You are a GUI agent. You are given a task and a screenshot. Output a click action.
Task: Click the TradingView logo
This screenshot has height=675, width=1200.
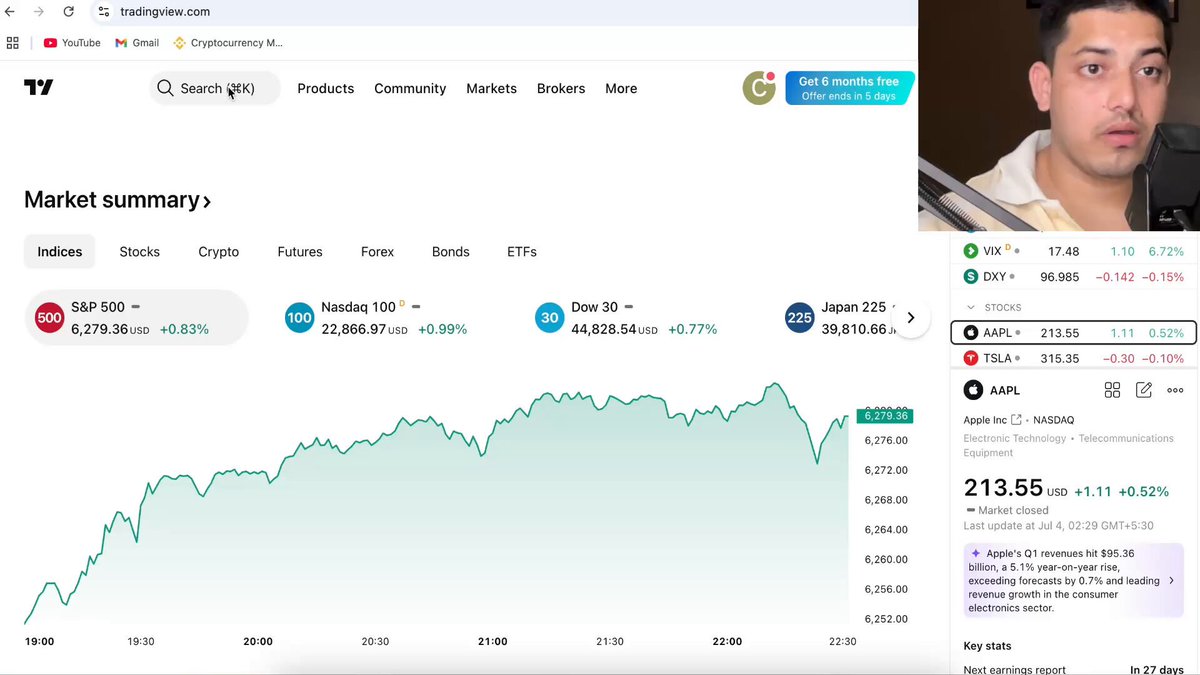coord(38,88)
